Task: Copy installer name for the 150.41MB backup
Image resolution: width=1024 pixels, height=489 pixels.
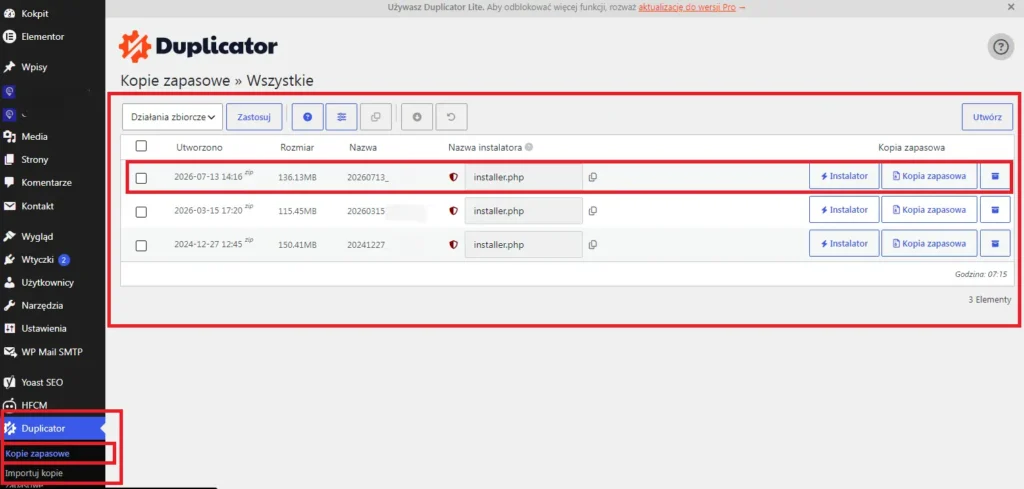Action: point(593,244)
